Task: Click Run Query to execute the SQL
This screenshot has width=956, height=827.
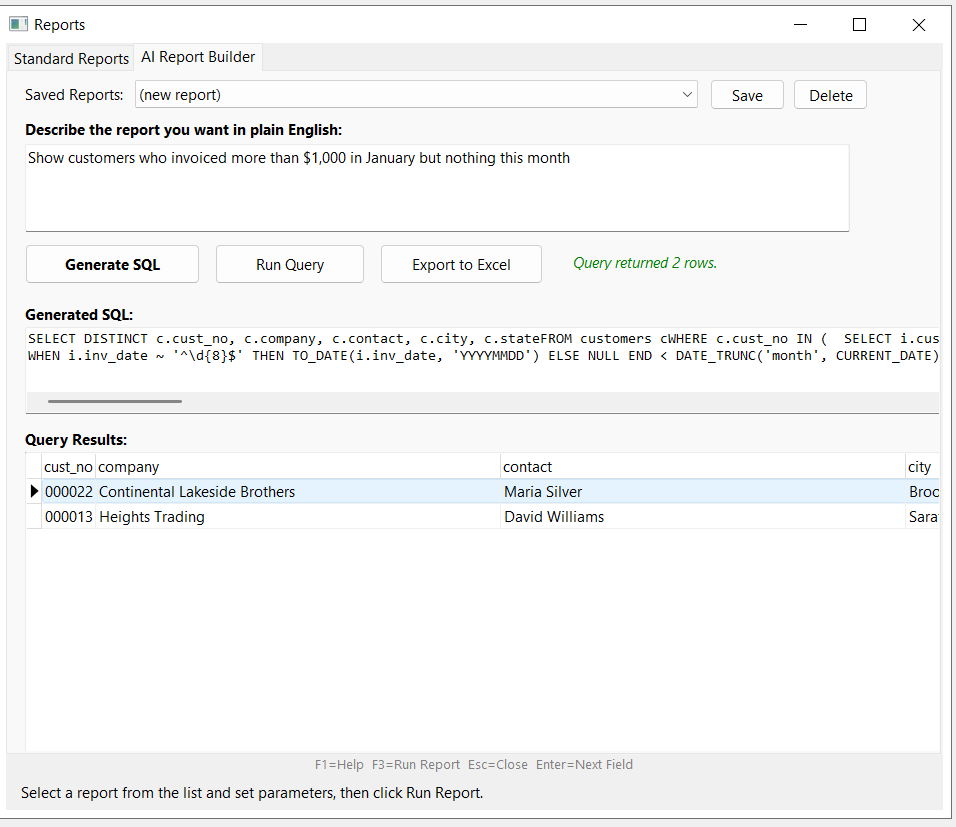Action: click(289, 264)
